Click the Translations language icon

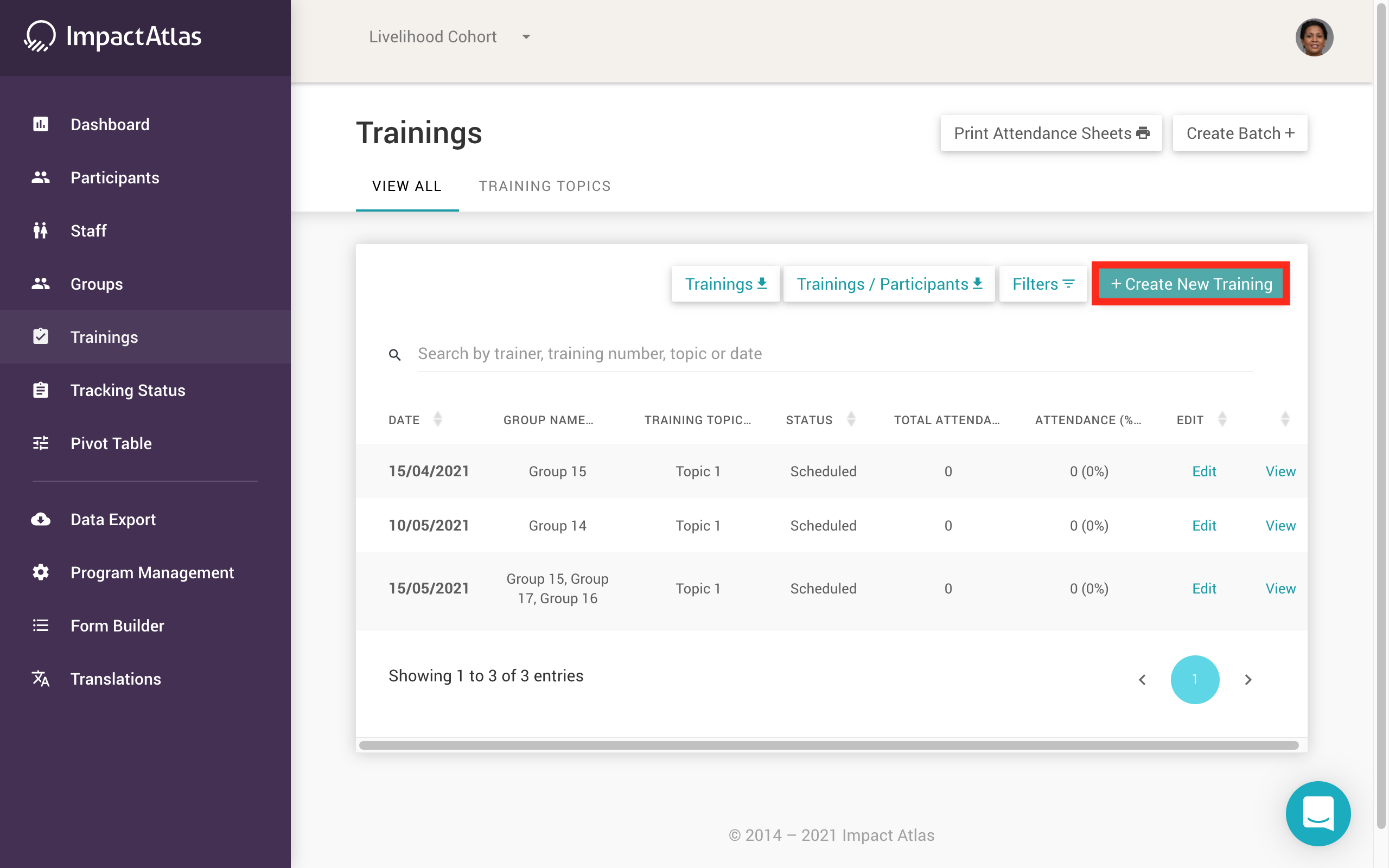40,679
